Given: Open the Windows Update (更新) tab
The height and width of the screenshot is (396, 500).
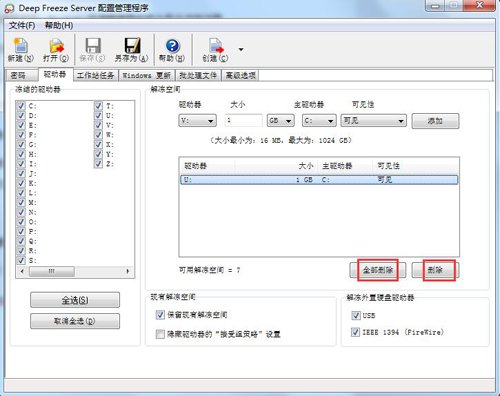Looking at the screenshot, I should tap(147, 76).
